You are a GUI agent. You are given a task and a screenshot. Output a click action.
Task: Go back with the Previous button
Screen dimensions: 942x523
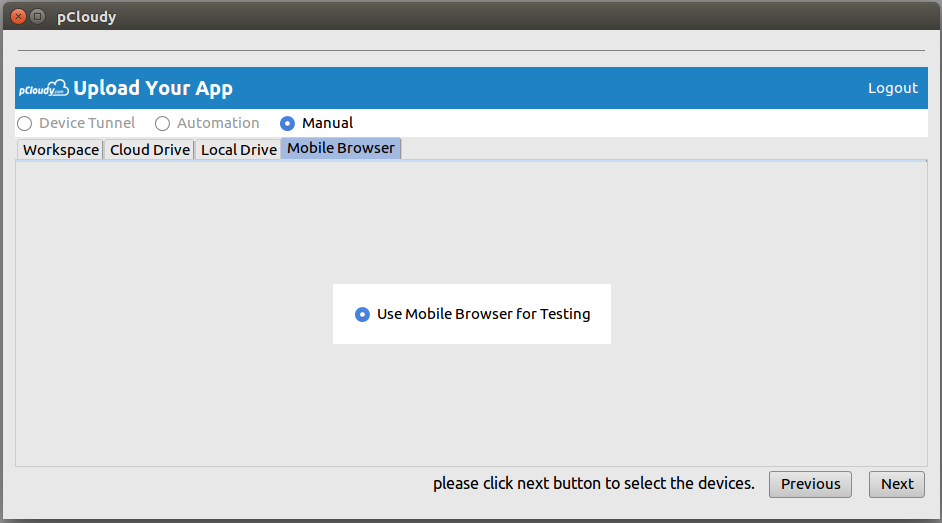(810, 484)
